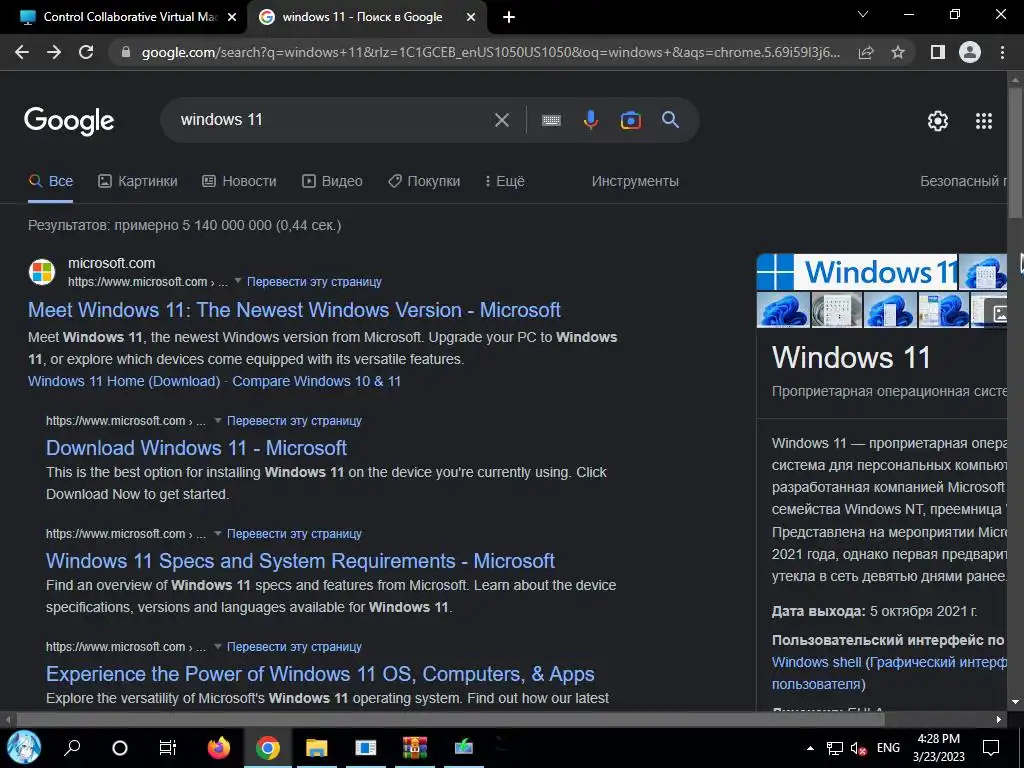Close the Control Collaborative Virtual Machine tab

(x=232, y=17)
